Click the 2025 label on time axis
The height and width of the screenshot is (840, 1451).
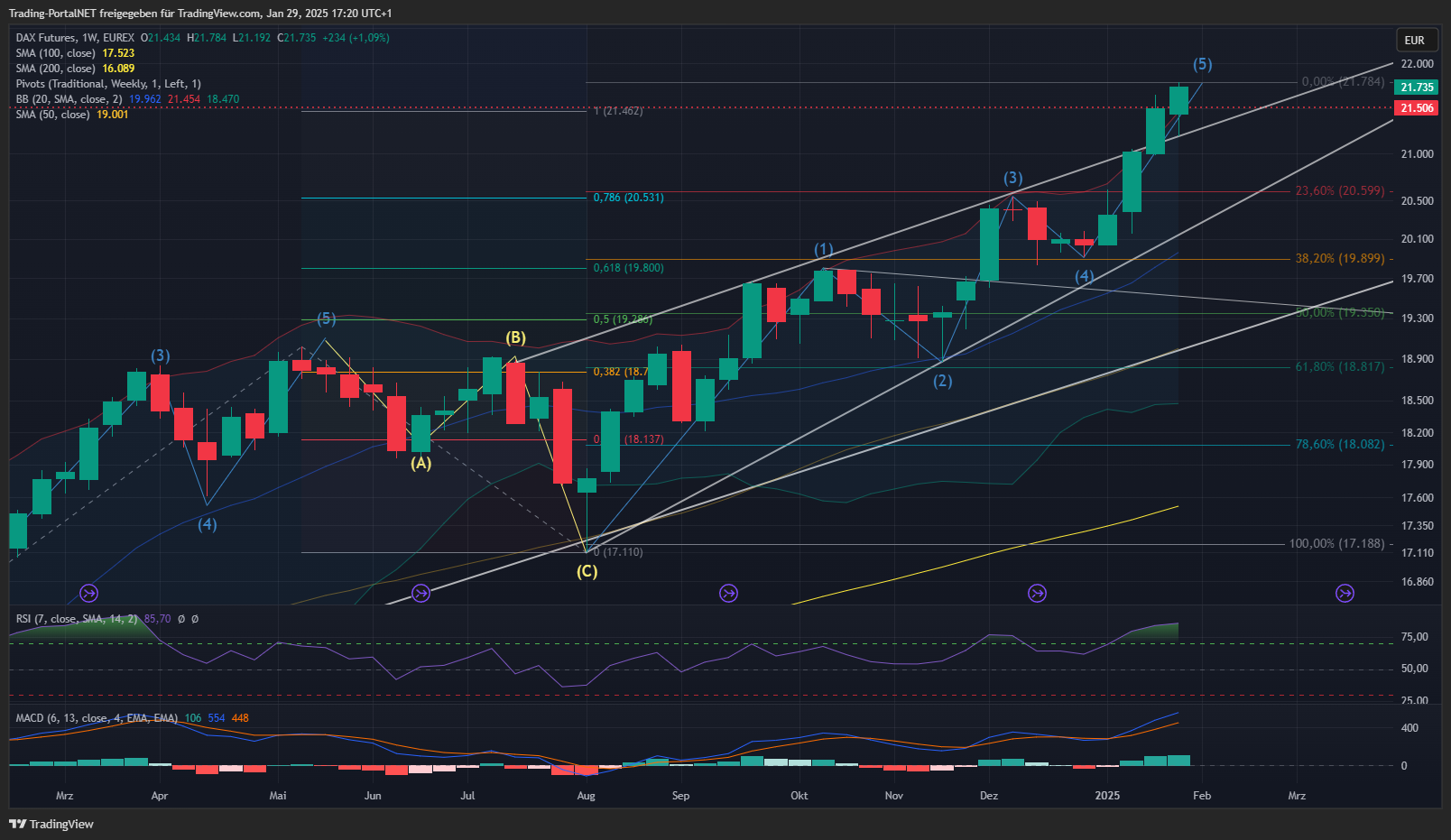coord(1107,796)
